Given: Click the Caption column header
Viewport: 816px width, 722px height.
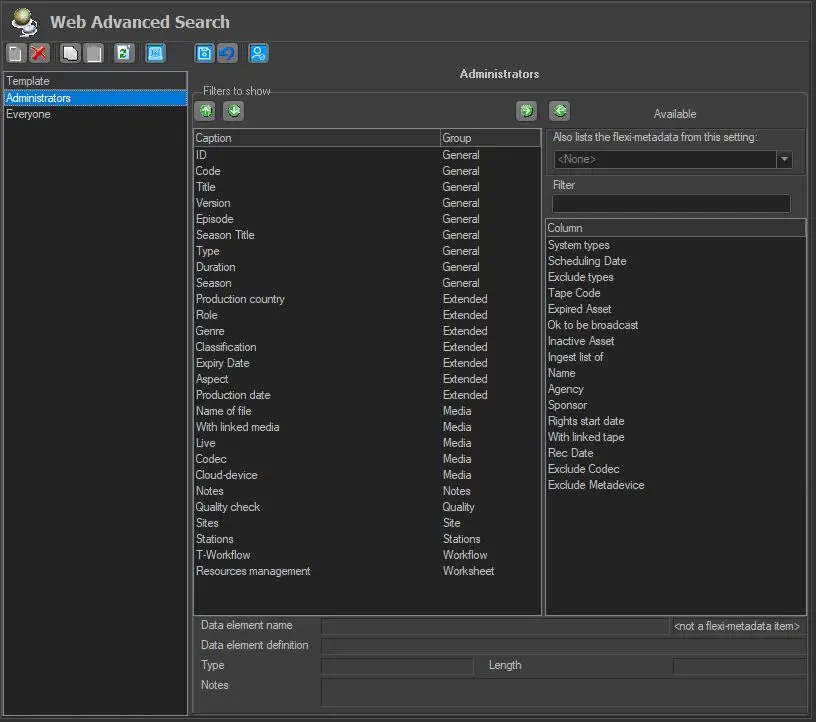Looking at the screenshot, I should coord(315,138).
